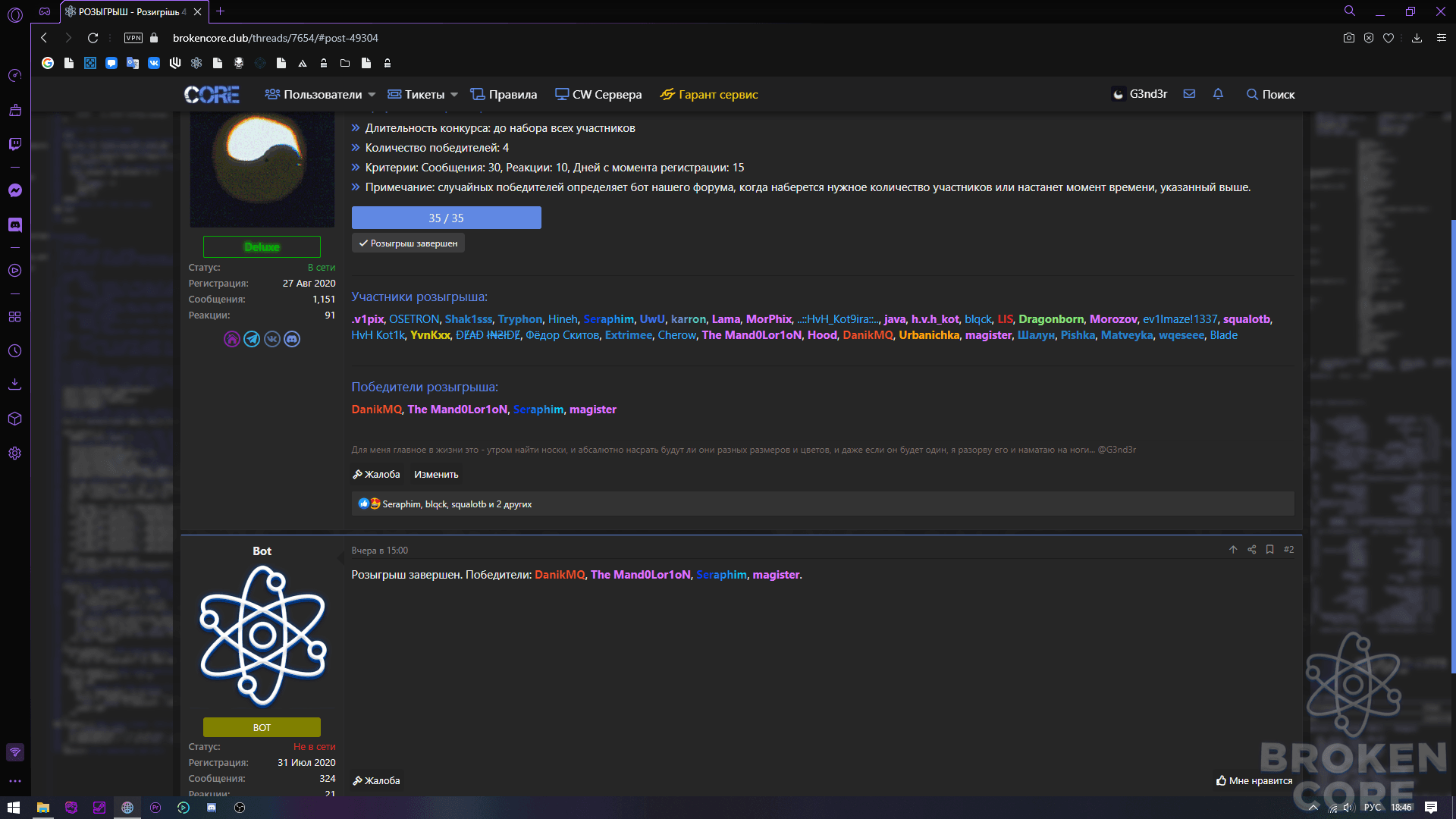1456x819 pixels.
Task: Open the GX Corner gamepad icon
Action: [x=45, y=11]
